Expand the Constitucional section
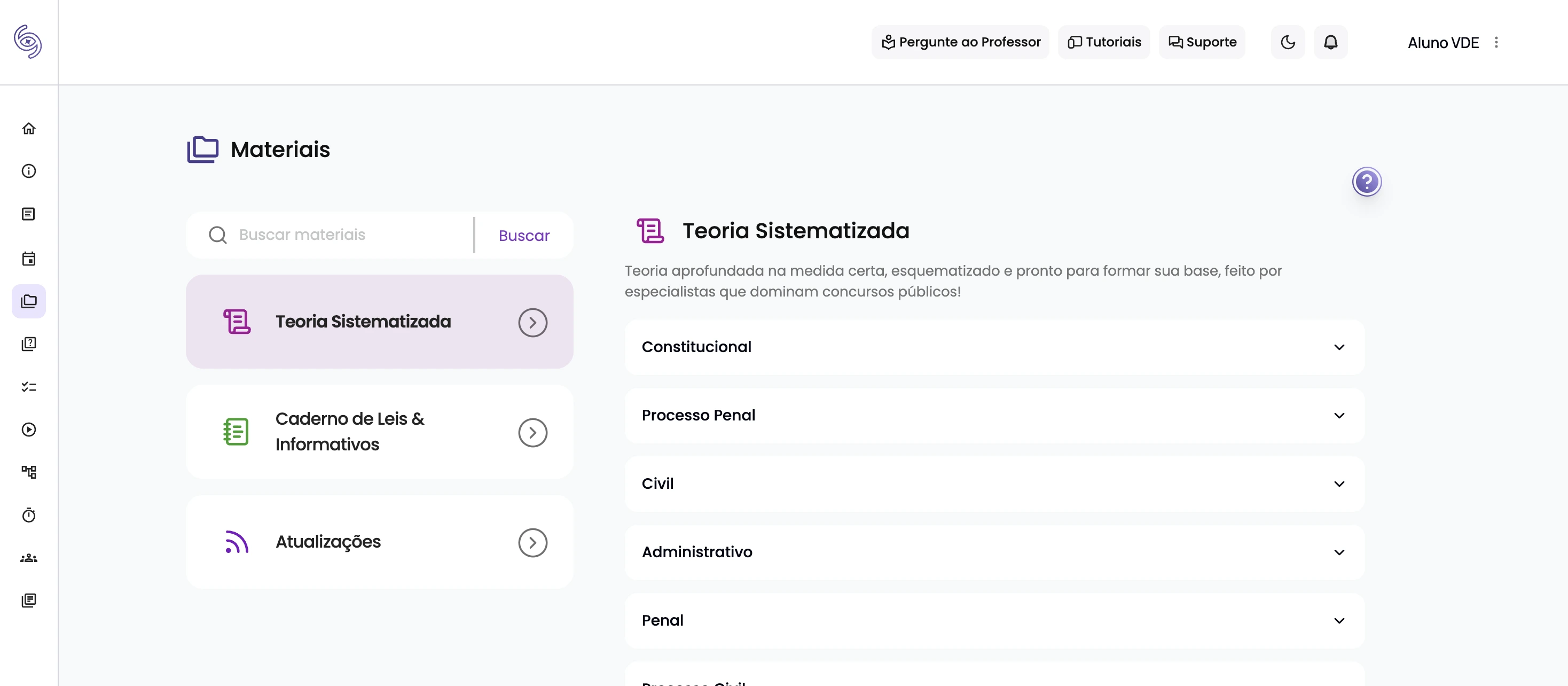1568x686 pixels. tap(994, 347)
